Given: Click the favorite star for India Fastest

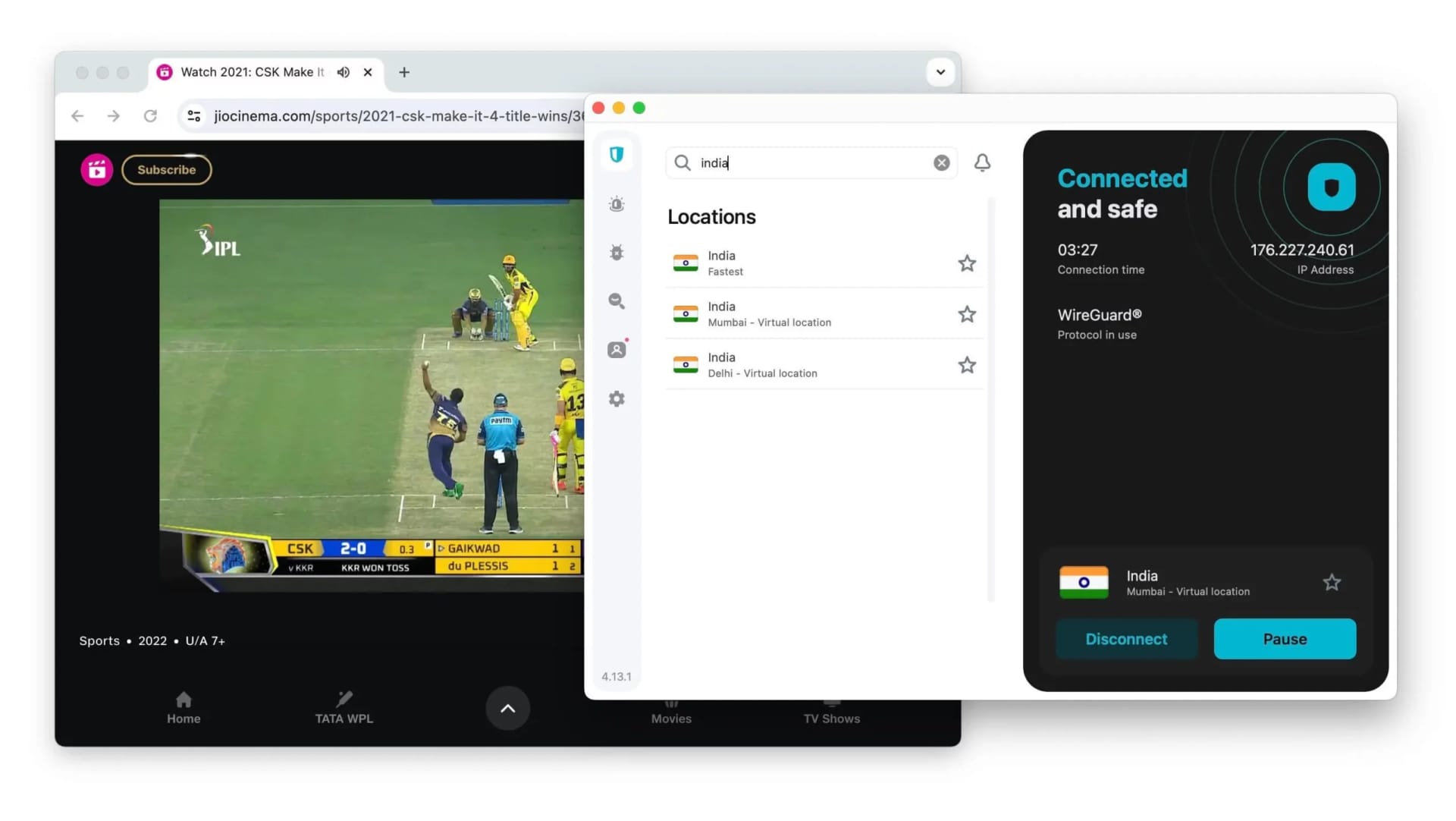Looking at the screenshot, I should [x=965, y=263].
